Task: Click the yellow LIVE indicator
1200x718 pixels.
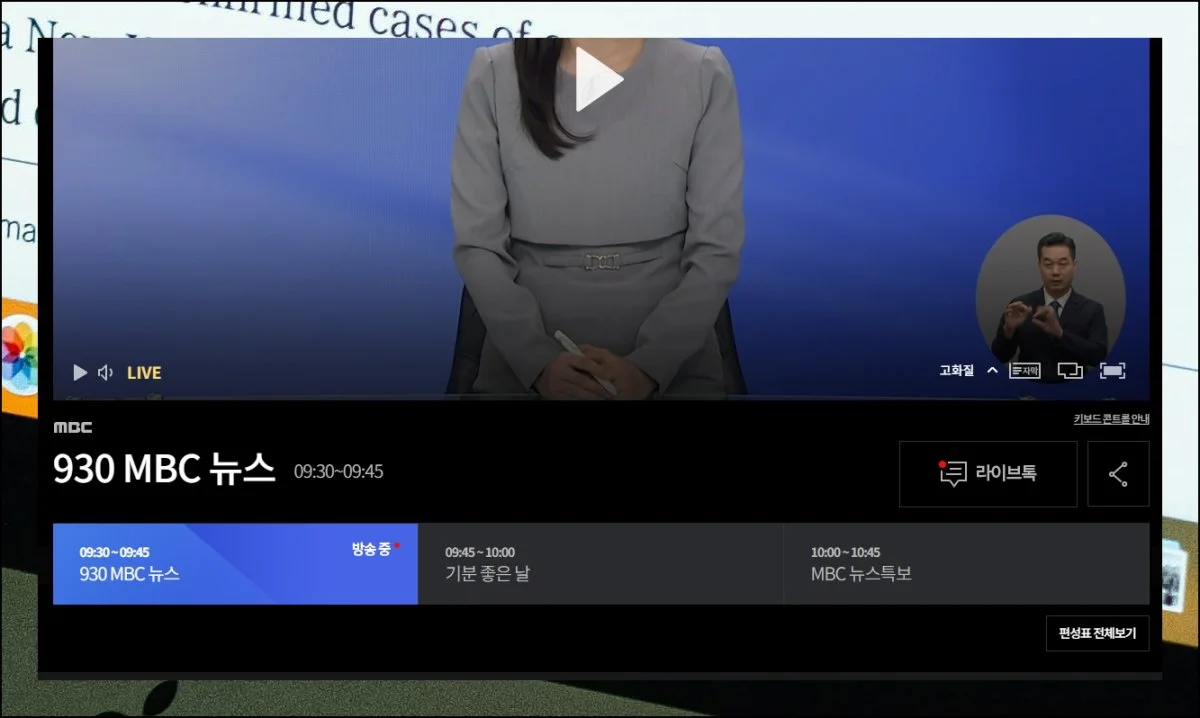Action: pos(144,373)
